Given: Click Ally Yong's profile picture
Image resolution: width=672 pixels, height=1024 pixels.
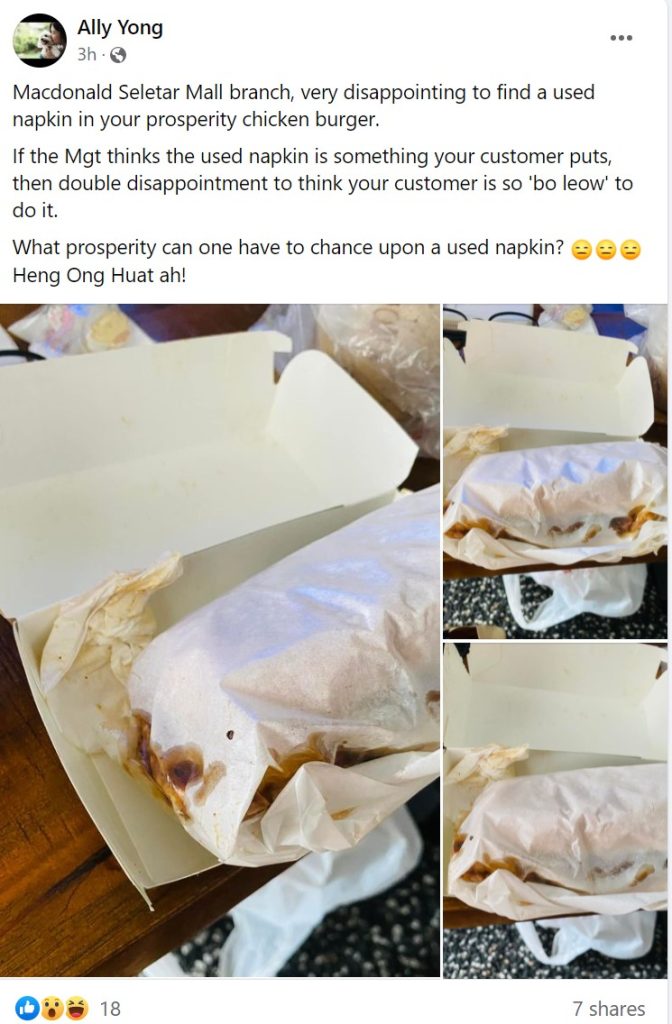Looking at the screenshot, I should 40,40.
